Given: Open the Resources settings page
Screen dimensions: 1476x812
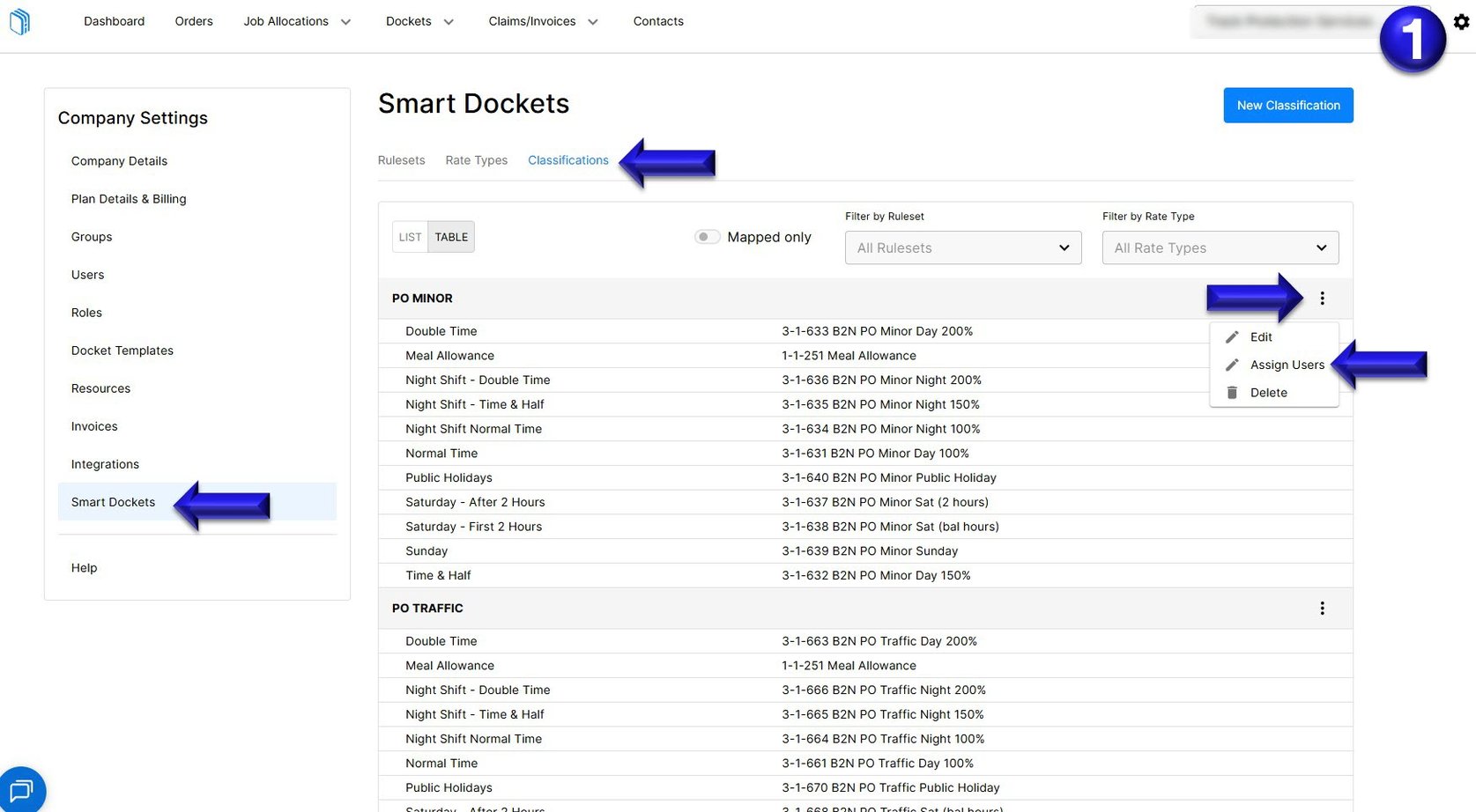Looking at the screenshot, I should point(100,388).
